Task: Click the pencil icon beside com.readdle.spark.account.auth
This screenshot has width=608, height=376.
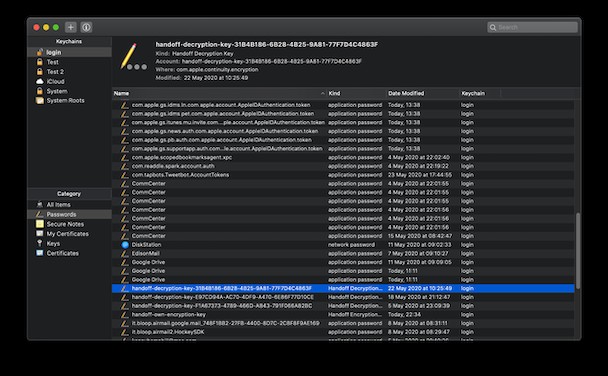Action: 124,166
